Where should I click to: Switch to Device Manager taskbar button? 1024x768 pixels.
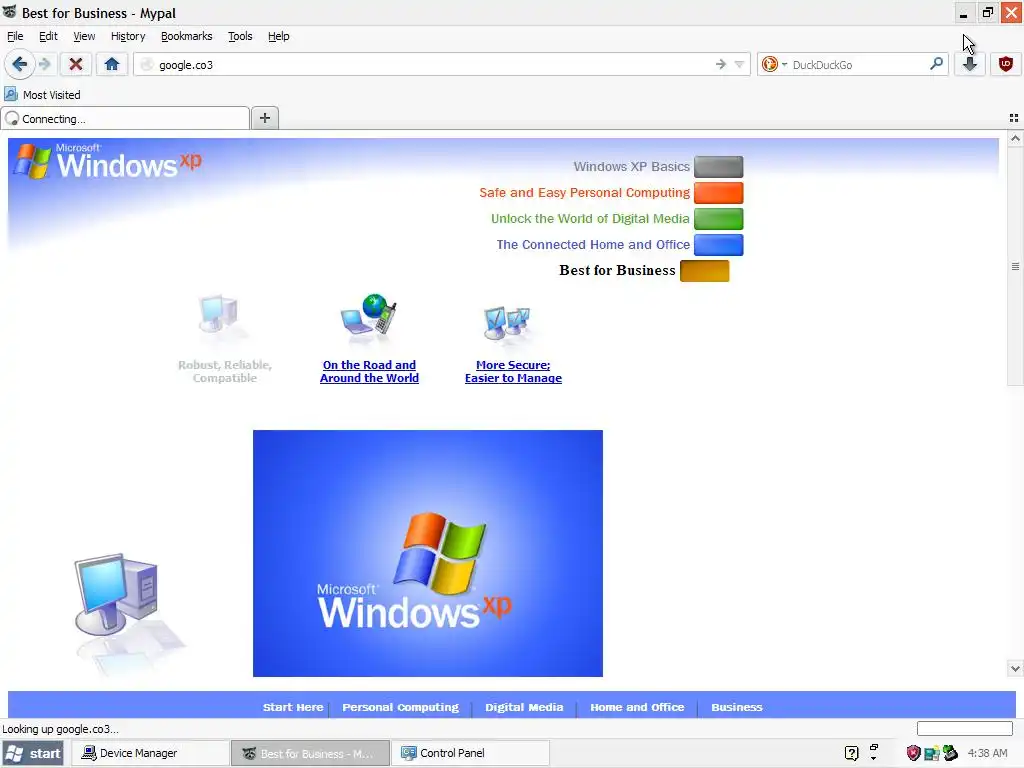(150, 753)
